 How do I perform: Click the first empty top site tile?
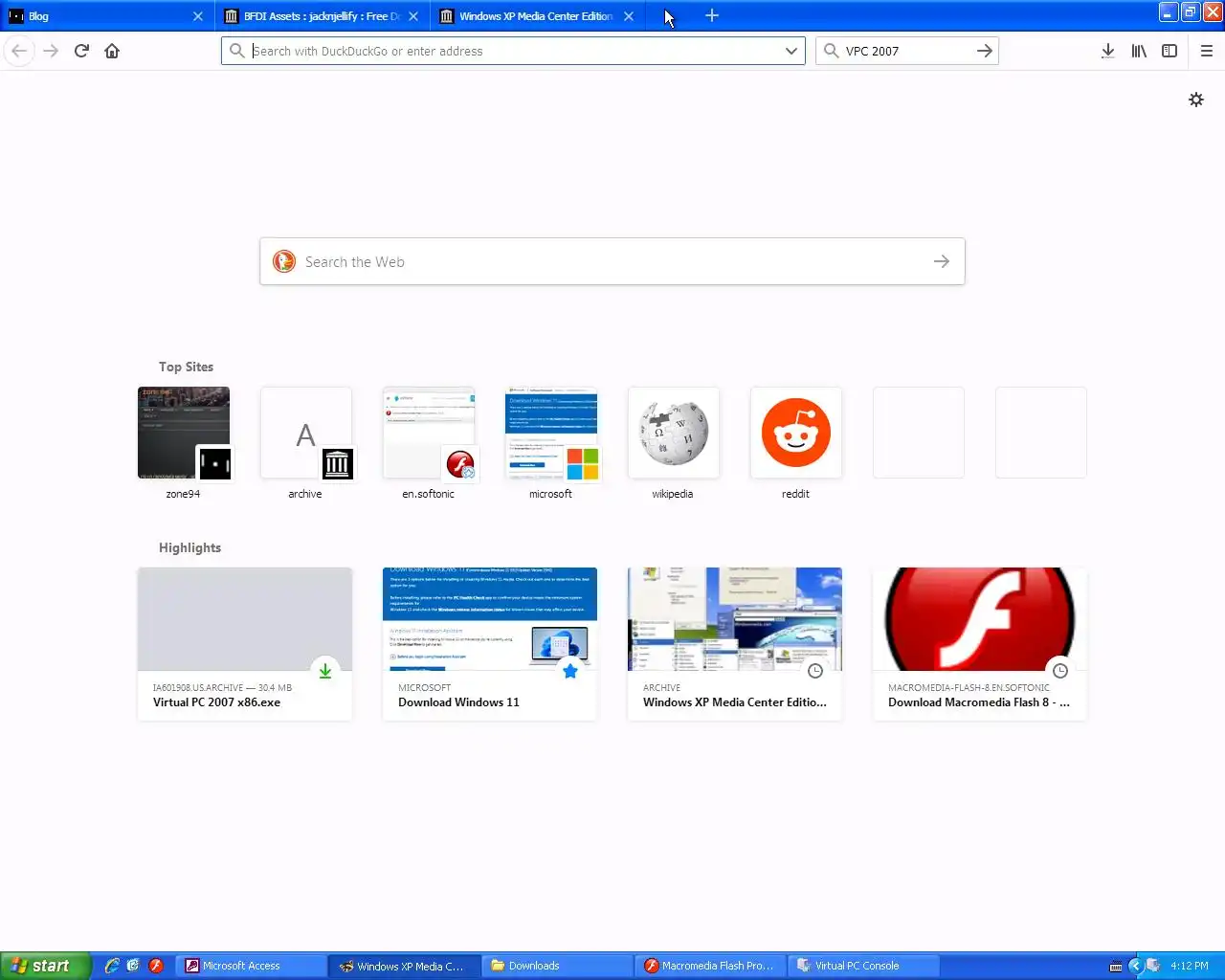tap(918, 433)
